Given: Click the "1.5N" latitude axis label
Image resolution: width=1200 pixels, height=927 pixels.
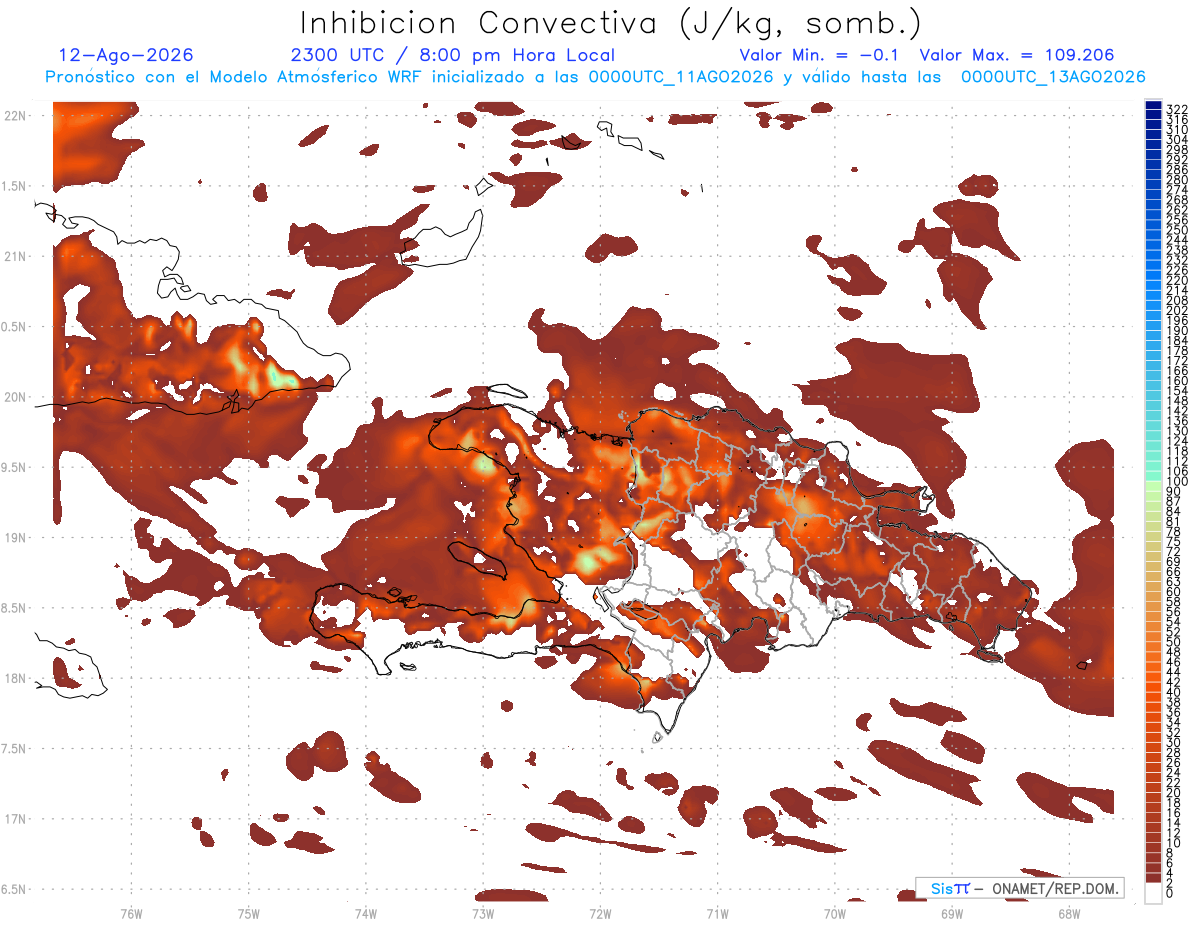Looking at the screenshot, I should [14, 186].
